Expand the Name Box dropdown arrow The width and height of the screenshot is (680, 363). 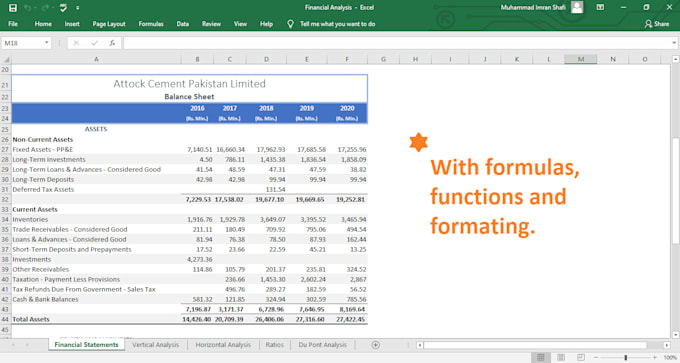pos(46,43)
